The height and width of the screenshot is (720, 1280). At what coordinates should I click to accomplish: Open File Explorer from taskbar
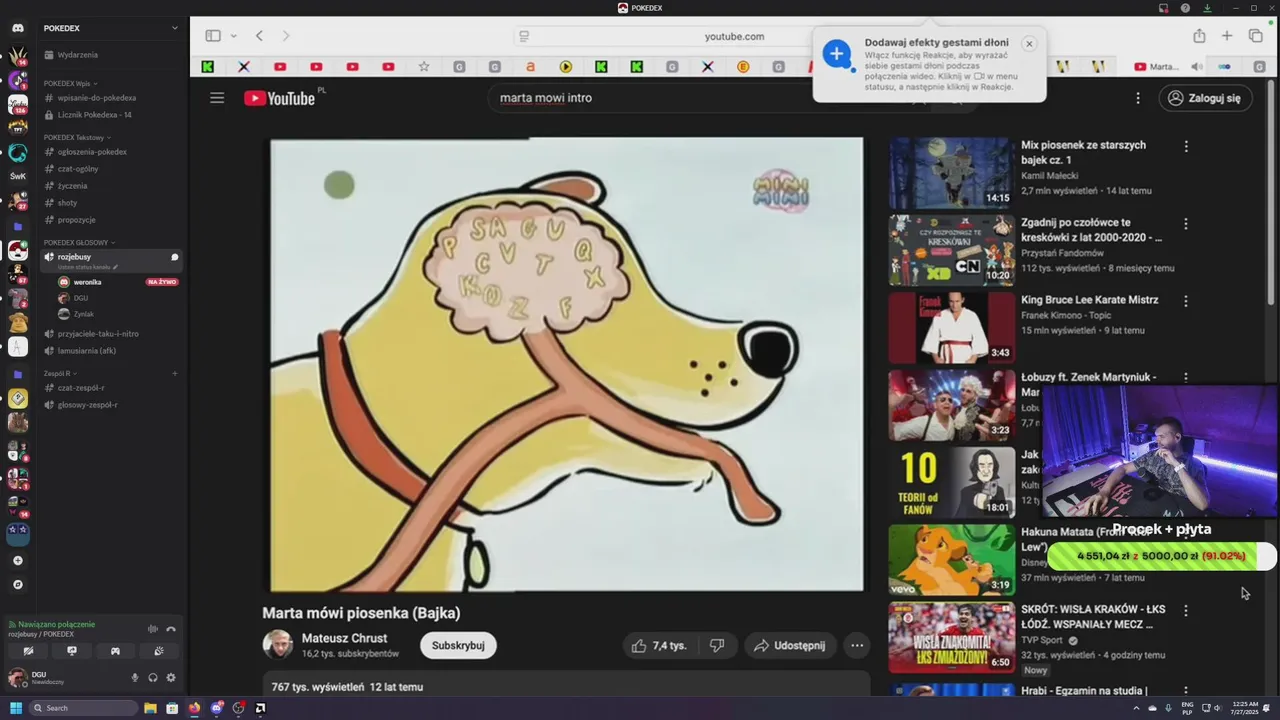point(150,708)
